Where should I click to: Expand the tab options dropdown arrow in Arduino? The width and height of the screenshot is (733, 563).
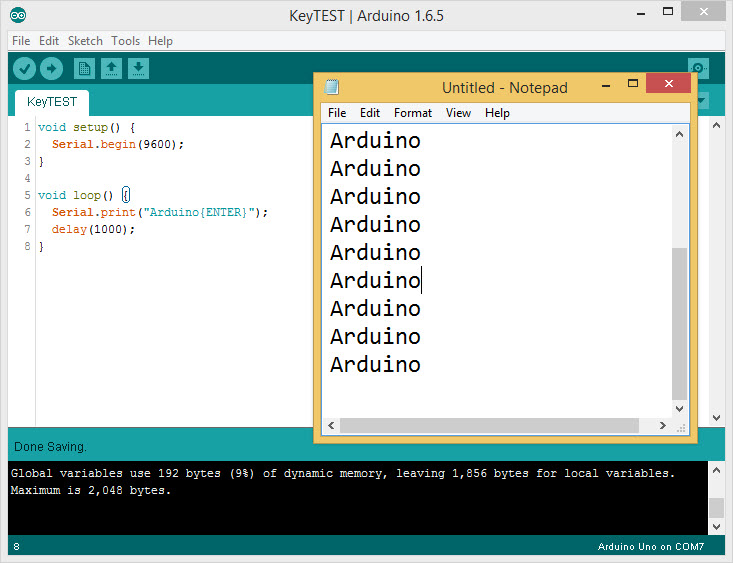tap(702, 101)
